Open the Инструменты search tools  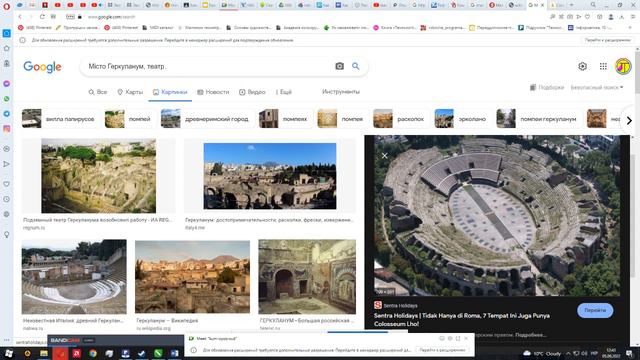(x=341, y=92)
